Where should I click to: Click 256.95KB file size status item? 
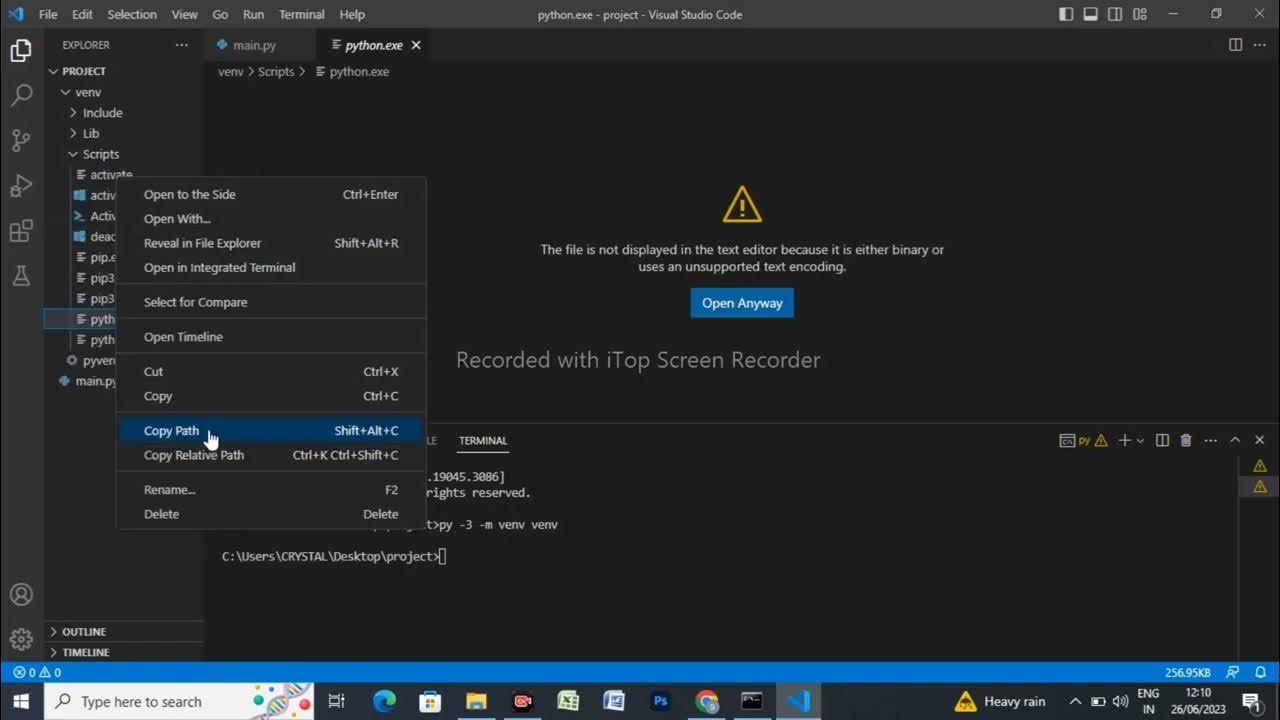pos(1188,672)
